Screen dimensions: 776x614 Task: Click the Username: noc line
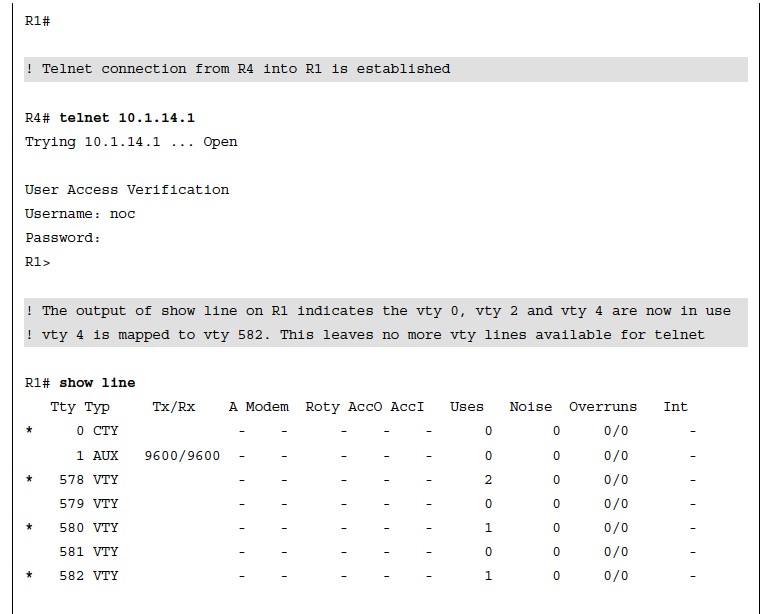[x=80, y=214]
